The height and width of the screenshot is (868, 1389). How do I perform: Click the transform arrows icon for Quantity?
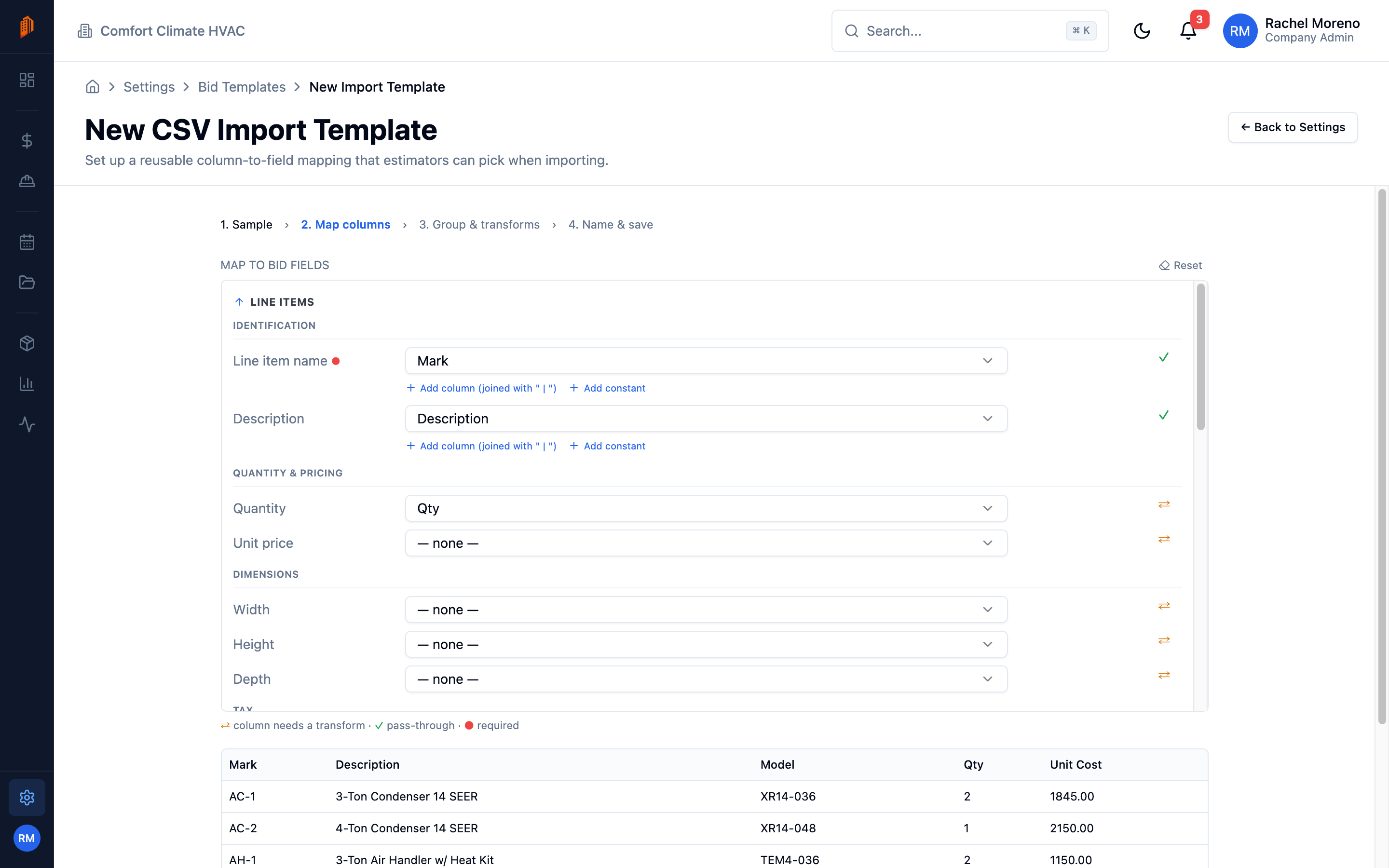[1163, 504]
